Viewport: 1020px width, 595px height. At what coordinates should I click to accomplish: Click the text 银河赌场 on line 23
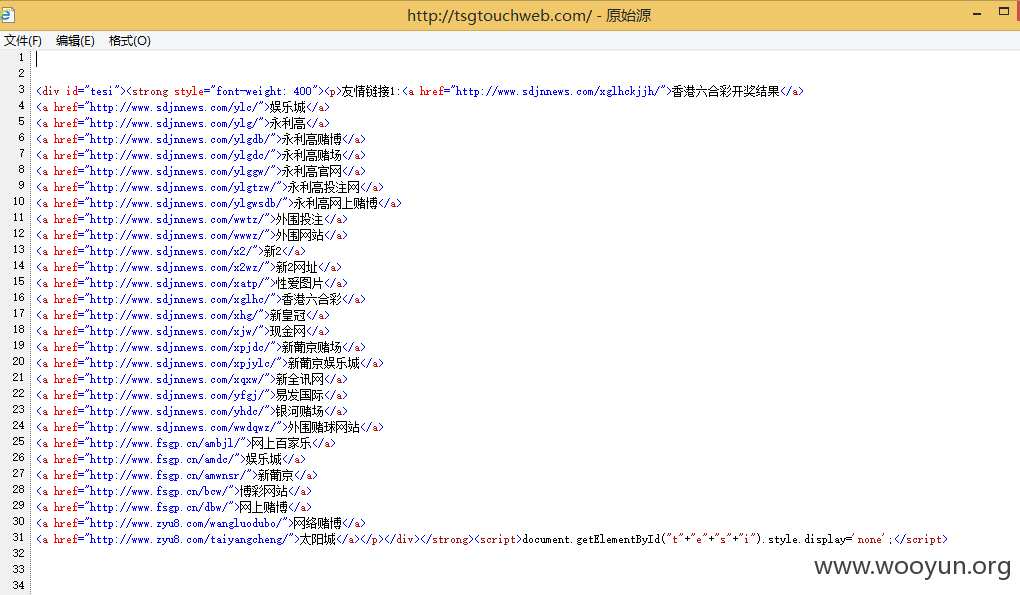point(299,411)
